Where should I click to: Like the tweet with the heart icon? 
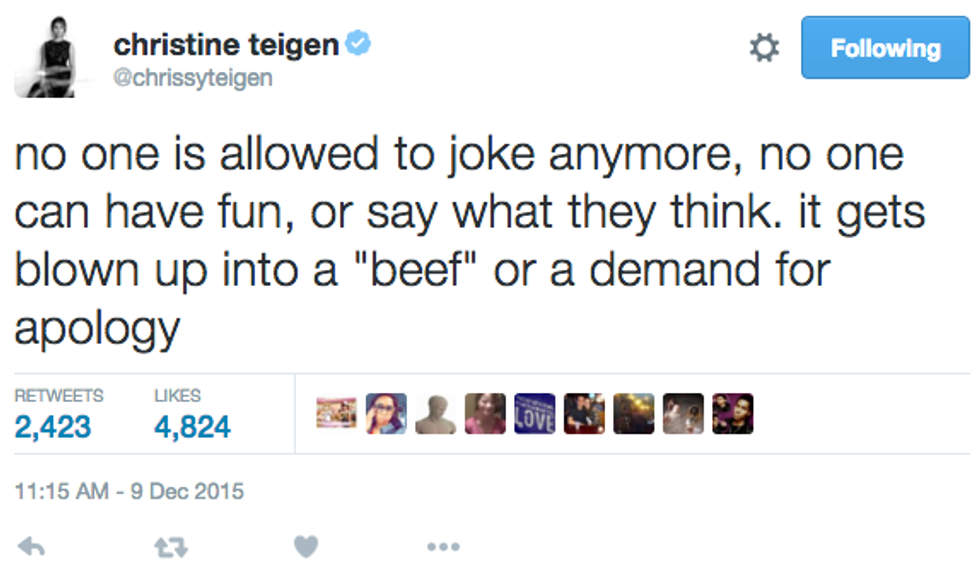(306, 546)
